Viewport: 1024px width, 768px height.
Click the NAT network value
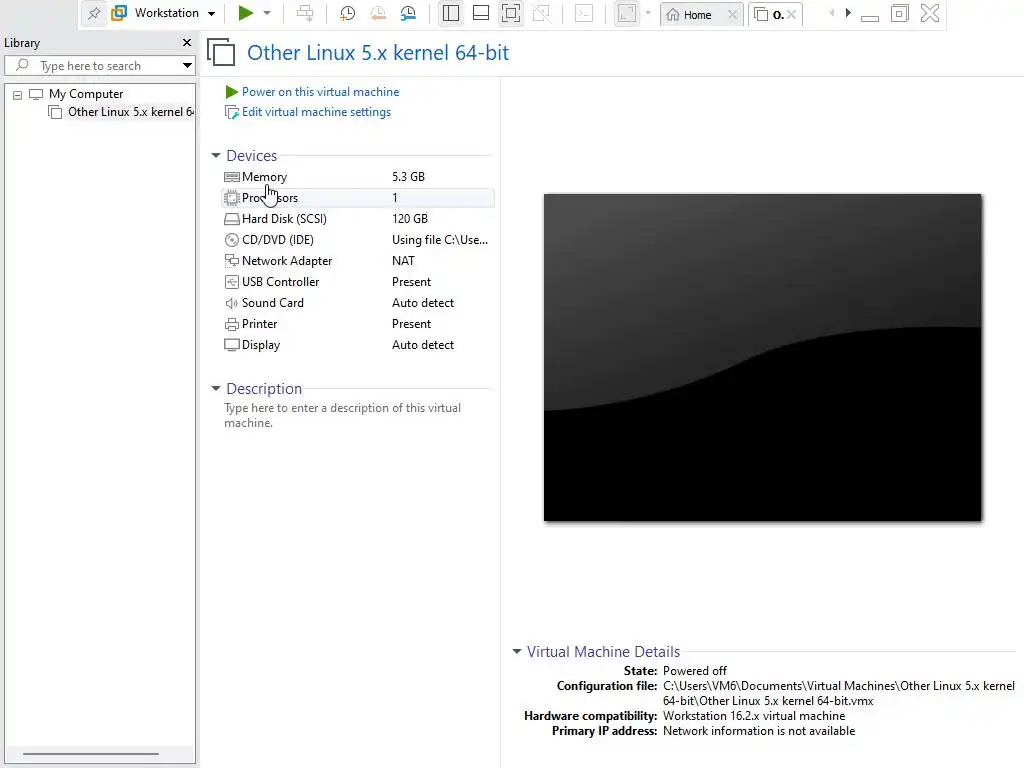point(403,261)
